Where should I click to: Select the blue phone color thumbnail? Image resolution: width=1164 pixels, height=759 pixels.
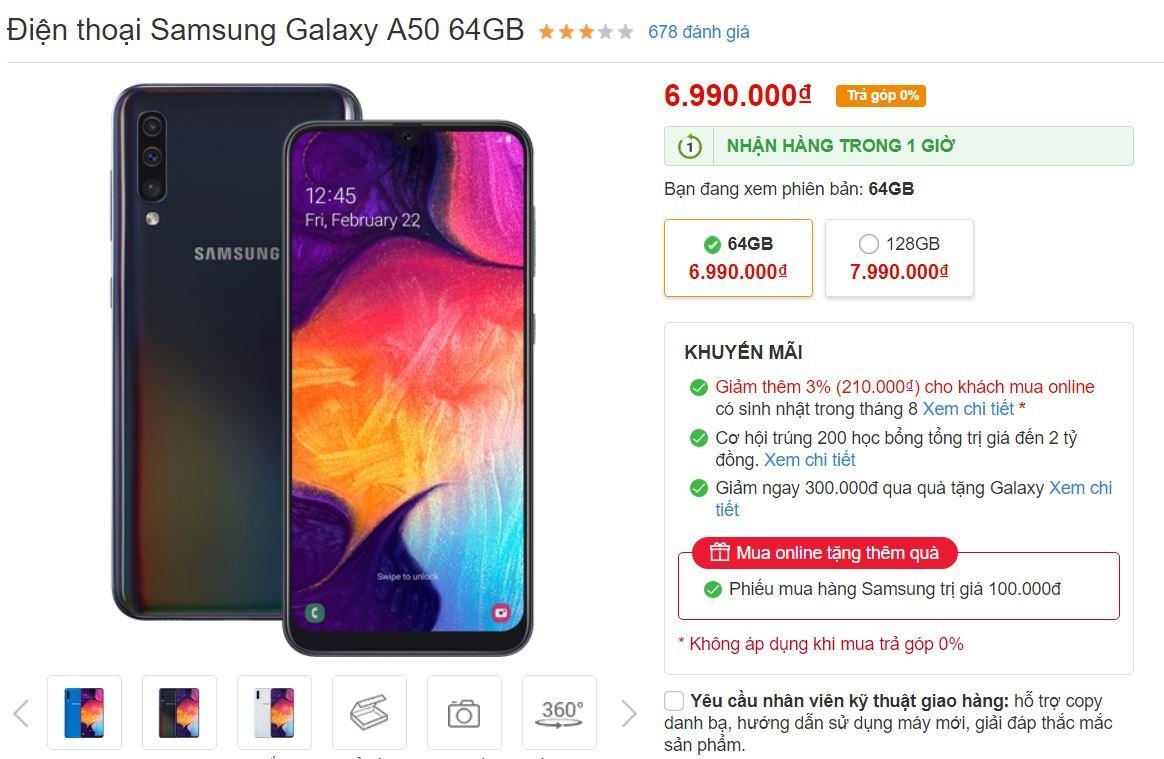click(84, 712)
